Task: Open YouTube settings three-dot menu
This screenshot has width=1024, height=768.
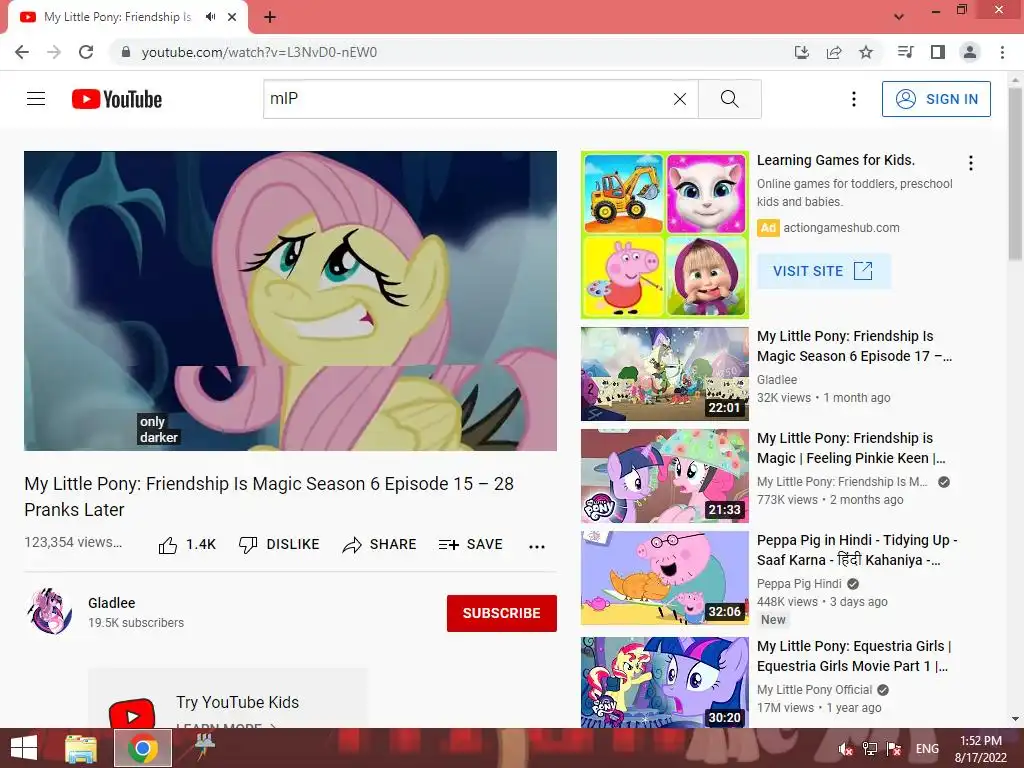Action: [854, 99]
